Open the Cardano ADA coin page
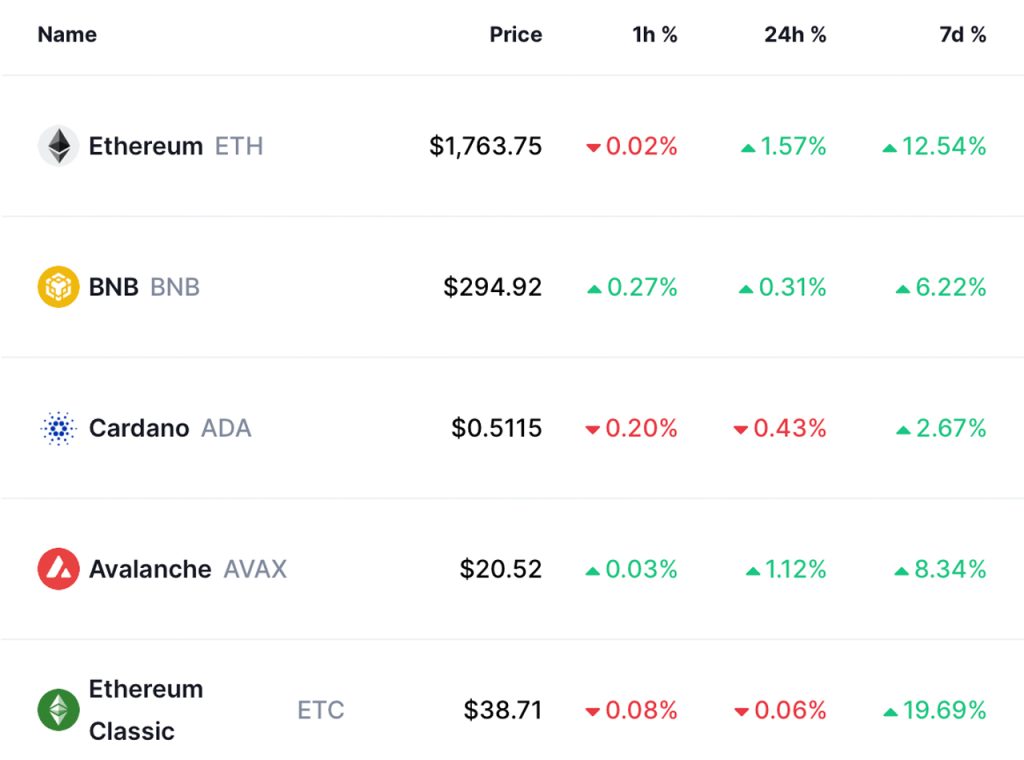The height and width of the screenshot is (760, 1024). coord(140,428)
